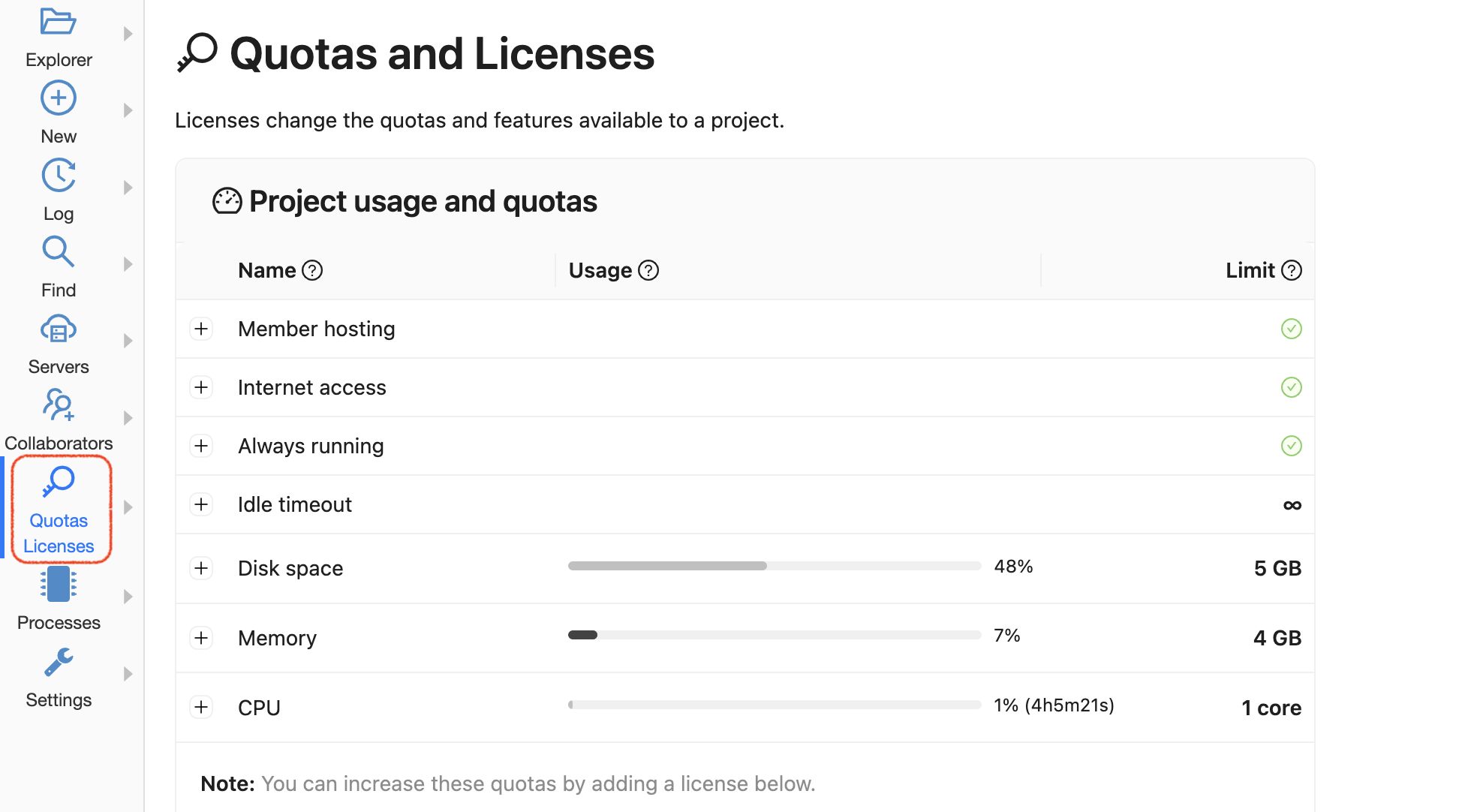The image size is (1468, 812).
Task: Open the Explorer folder icon
Action: pos(58,22)
